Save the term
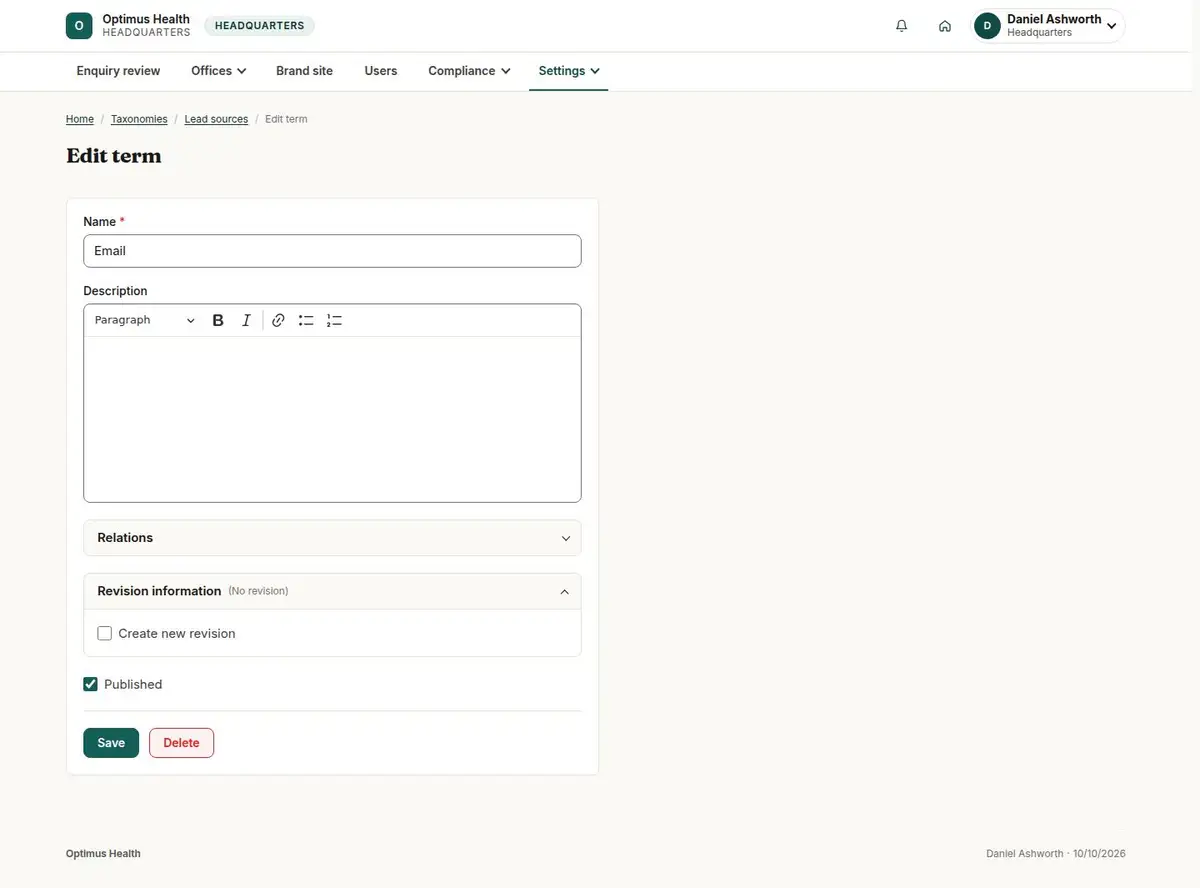Viewport: 1200px width, 888px height. coord(111,743)
